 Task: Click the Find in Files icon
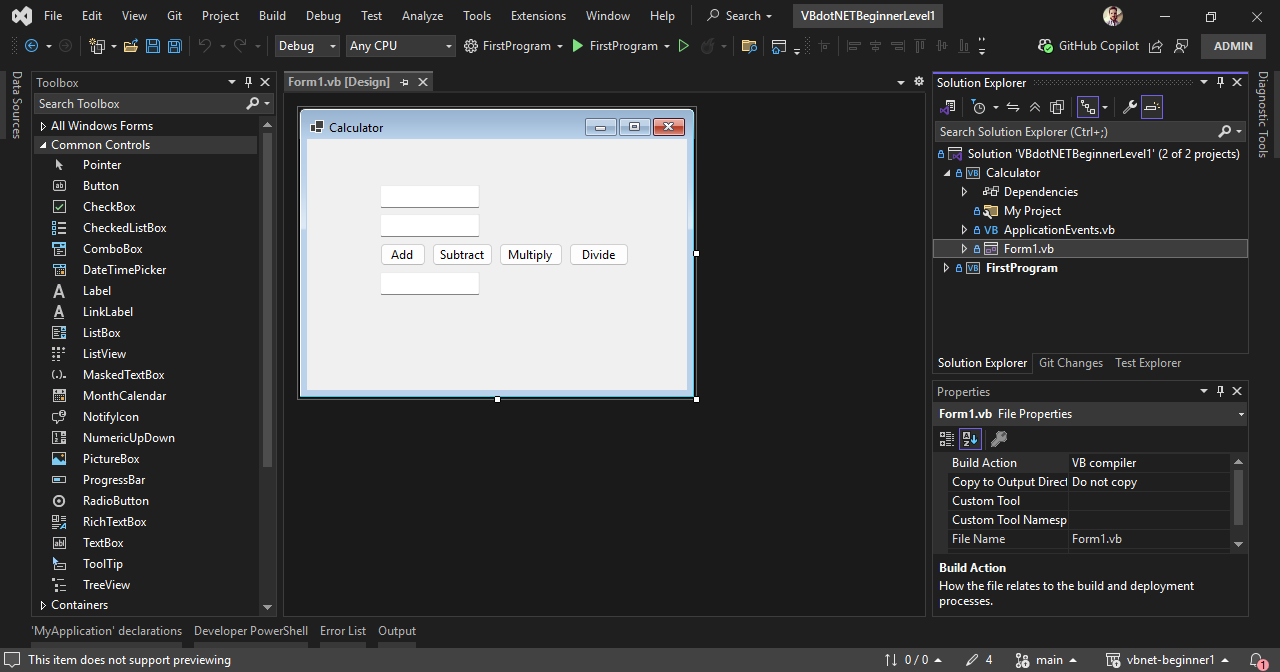tap(749, 46)
